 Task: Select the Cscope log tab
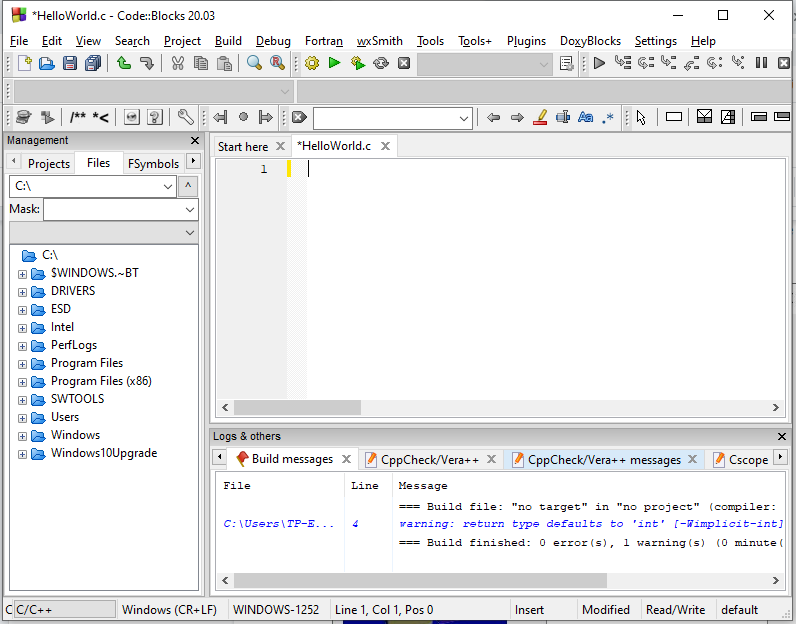(x=748, y=460)
